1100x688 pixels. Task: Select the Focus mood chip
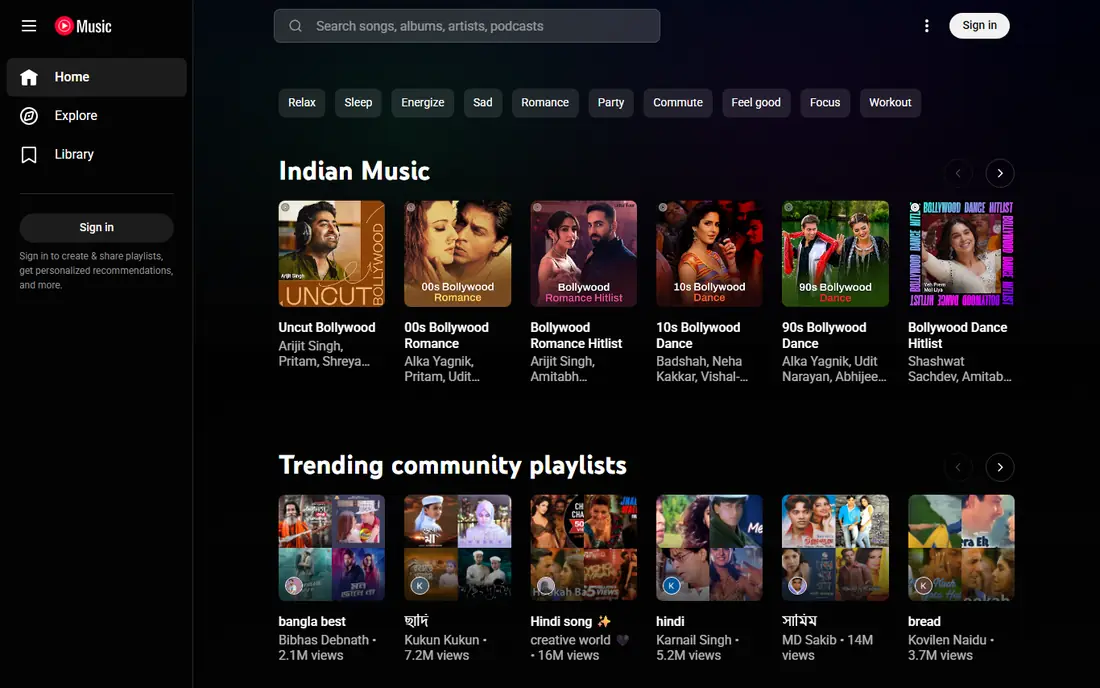(825, 102)
